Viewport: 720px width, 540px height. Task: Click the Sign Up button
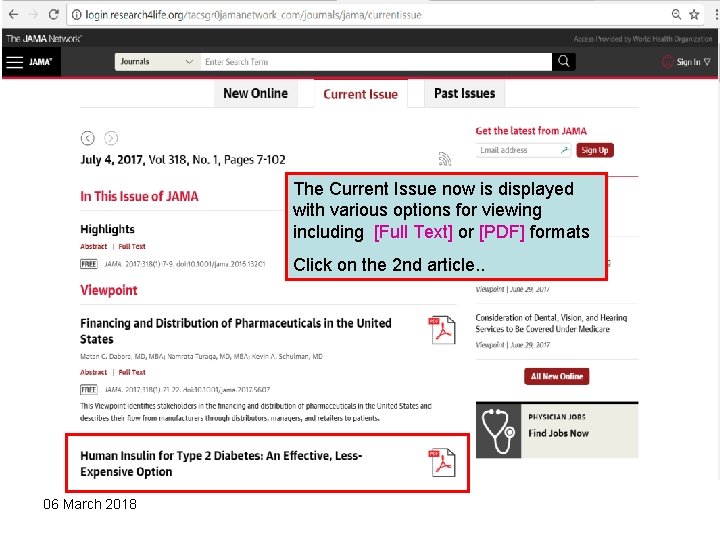(595, 150)
